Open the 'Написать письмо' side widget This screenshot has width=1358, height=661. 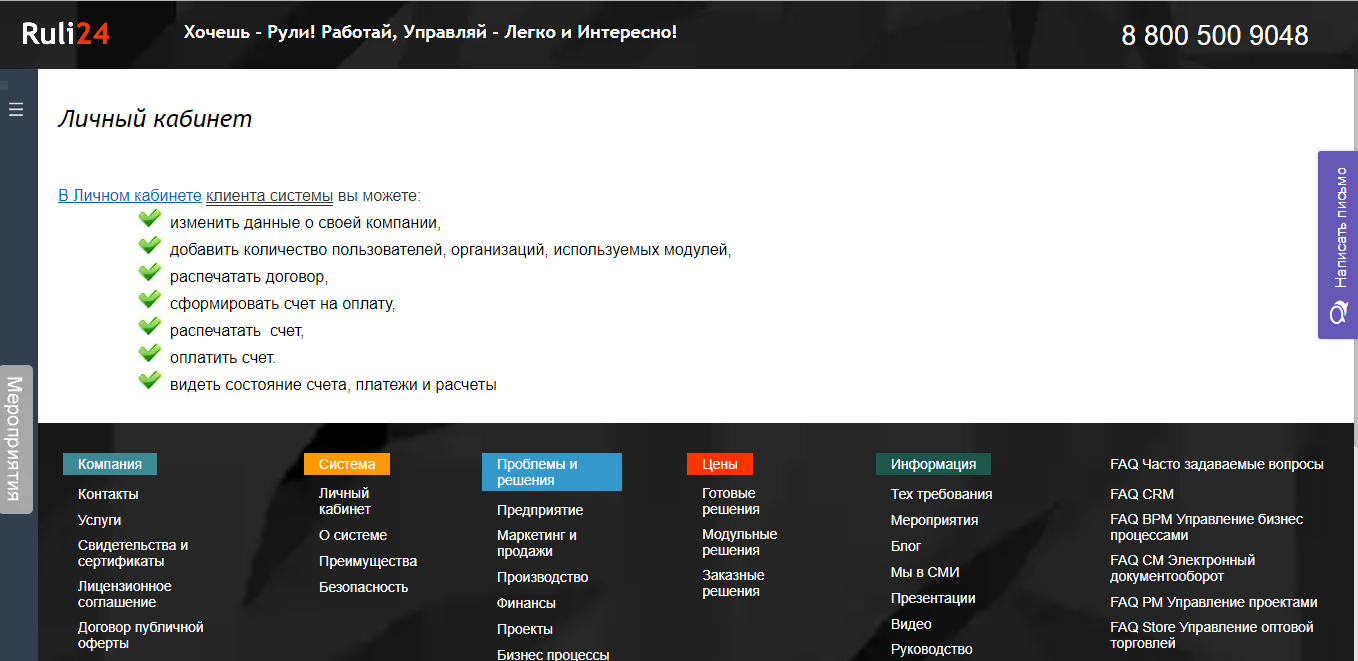(1338, 245)
